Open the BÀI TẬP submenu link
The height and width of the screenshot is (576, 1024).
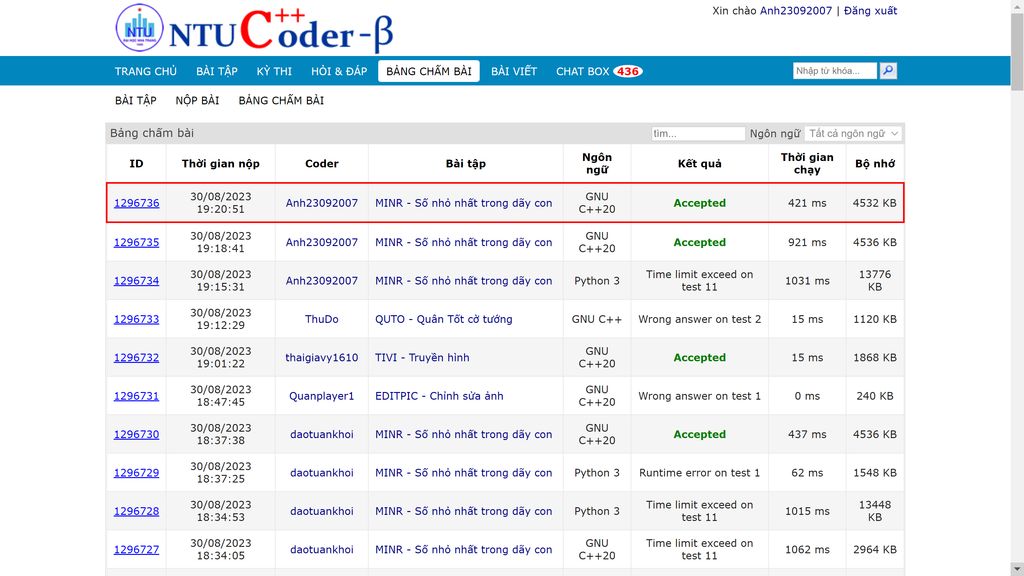click(x=136, y=100)
